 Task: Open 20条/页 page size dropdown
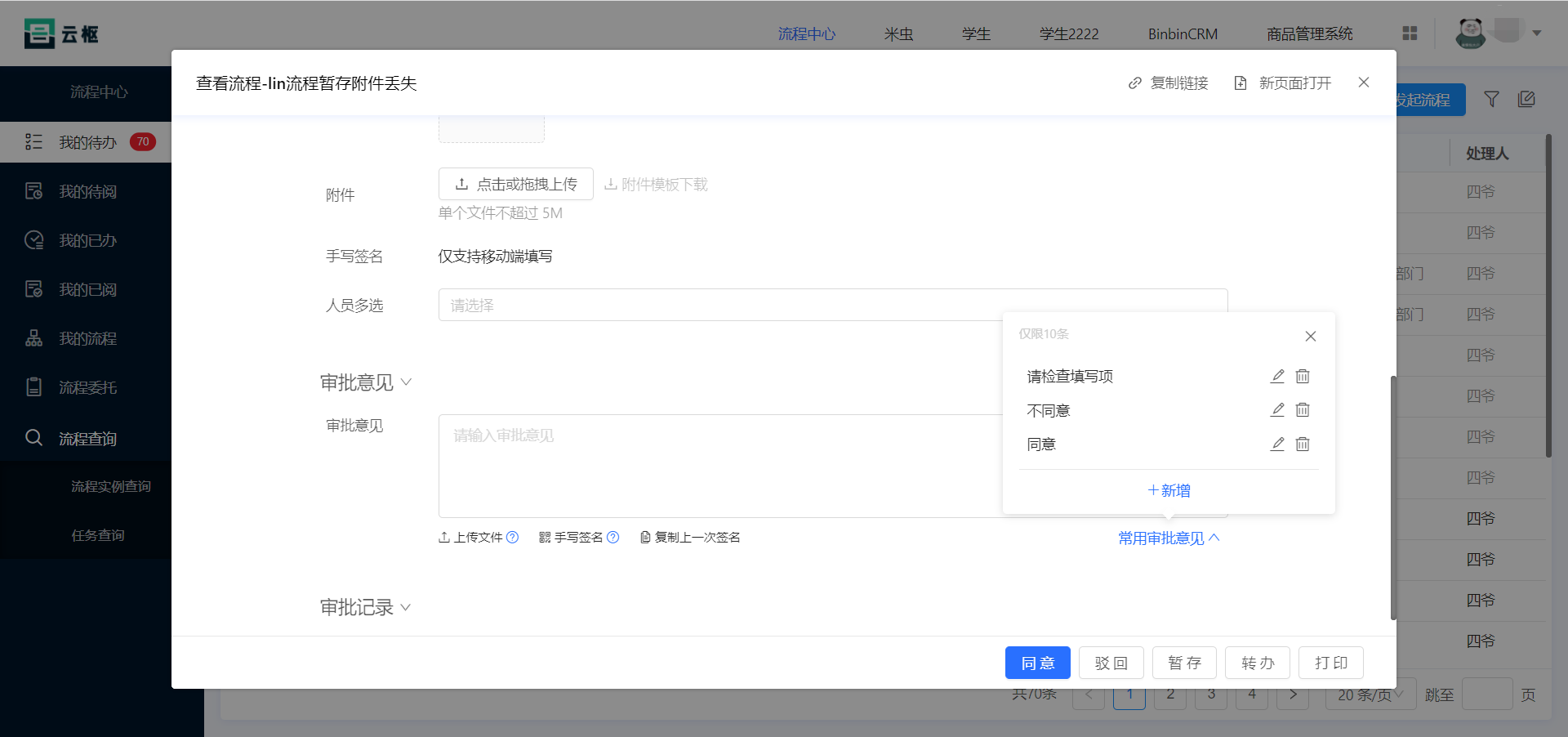pyautogui.click(x=1370, y=695)
